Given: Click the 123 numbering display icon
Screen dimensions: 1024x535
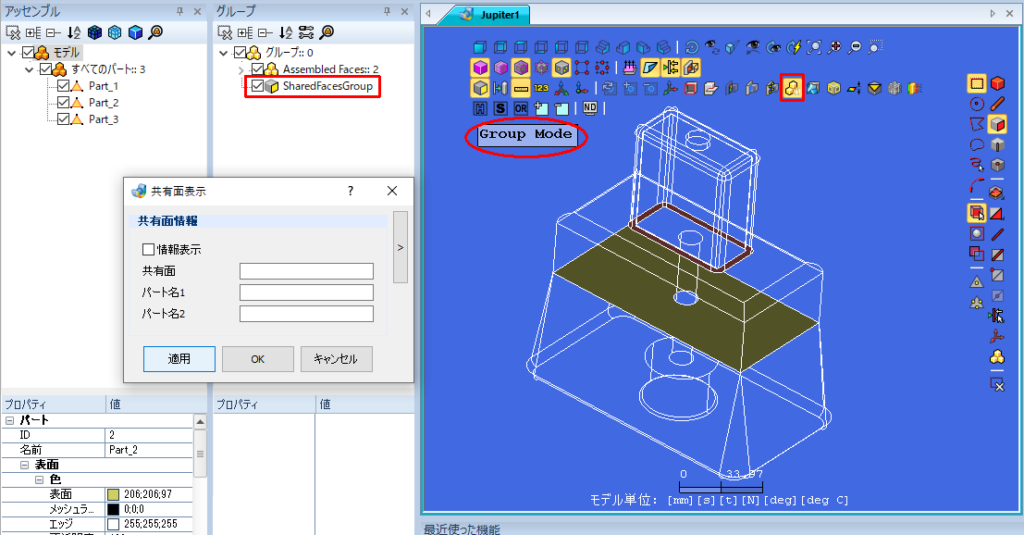Looking at the screenshot, I should click(541, 88).
